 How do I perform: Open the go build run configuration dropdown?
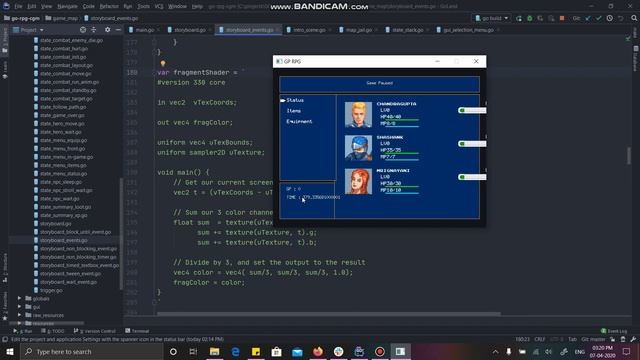[492, 18]
